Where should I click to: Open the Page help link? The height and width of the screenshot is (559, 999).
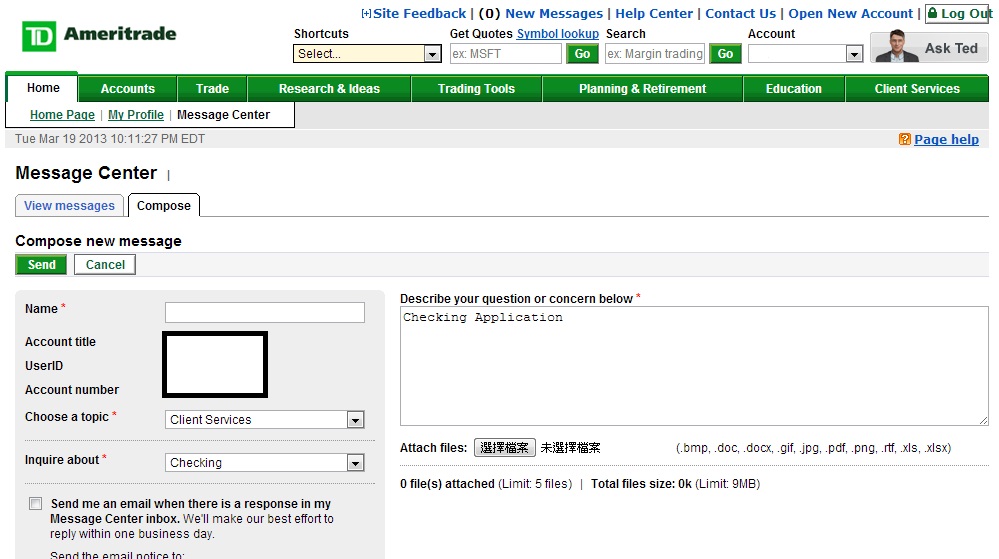946,139
